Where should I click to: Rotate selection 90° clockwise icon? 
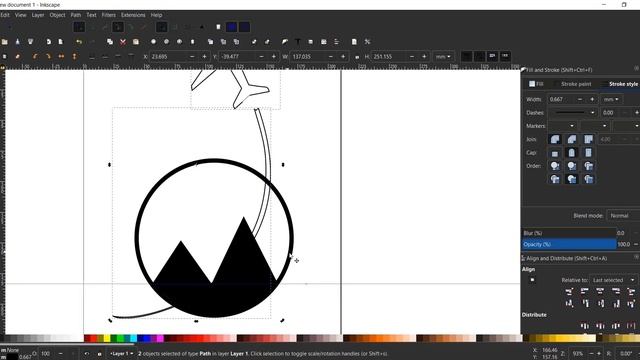(x=48, y=56)
